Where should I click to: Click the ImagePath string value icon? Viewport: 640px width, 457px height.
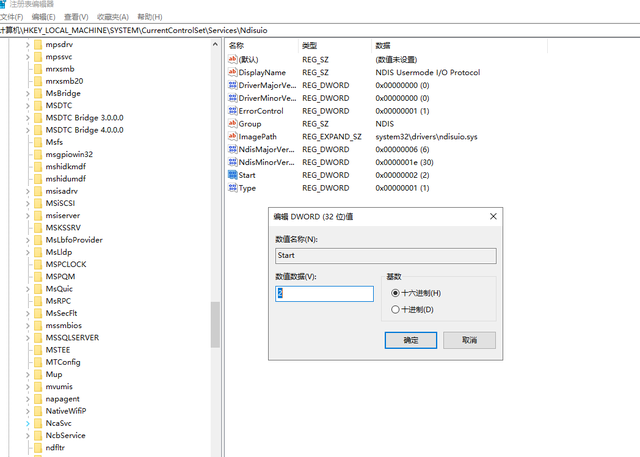232,137
